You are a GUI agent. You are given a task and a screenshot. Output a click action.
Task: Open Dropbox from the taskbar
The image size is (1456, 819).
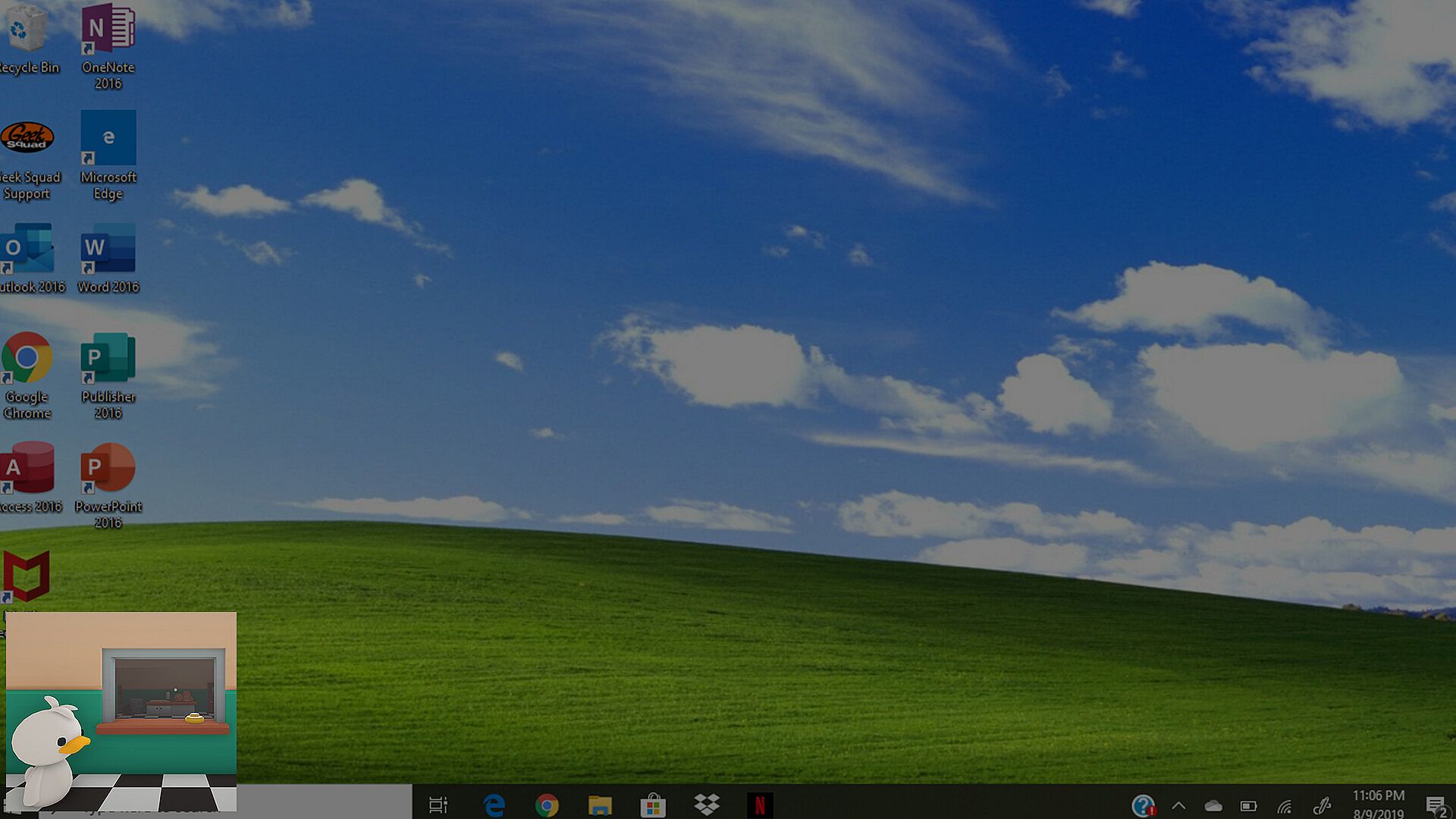pos(706,805)
